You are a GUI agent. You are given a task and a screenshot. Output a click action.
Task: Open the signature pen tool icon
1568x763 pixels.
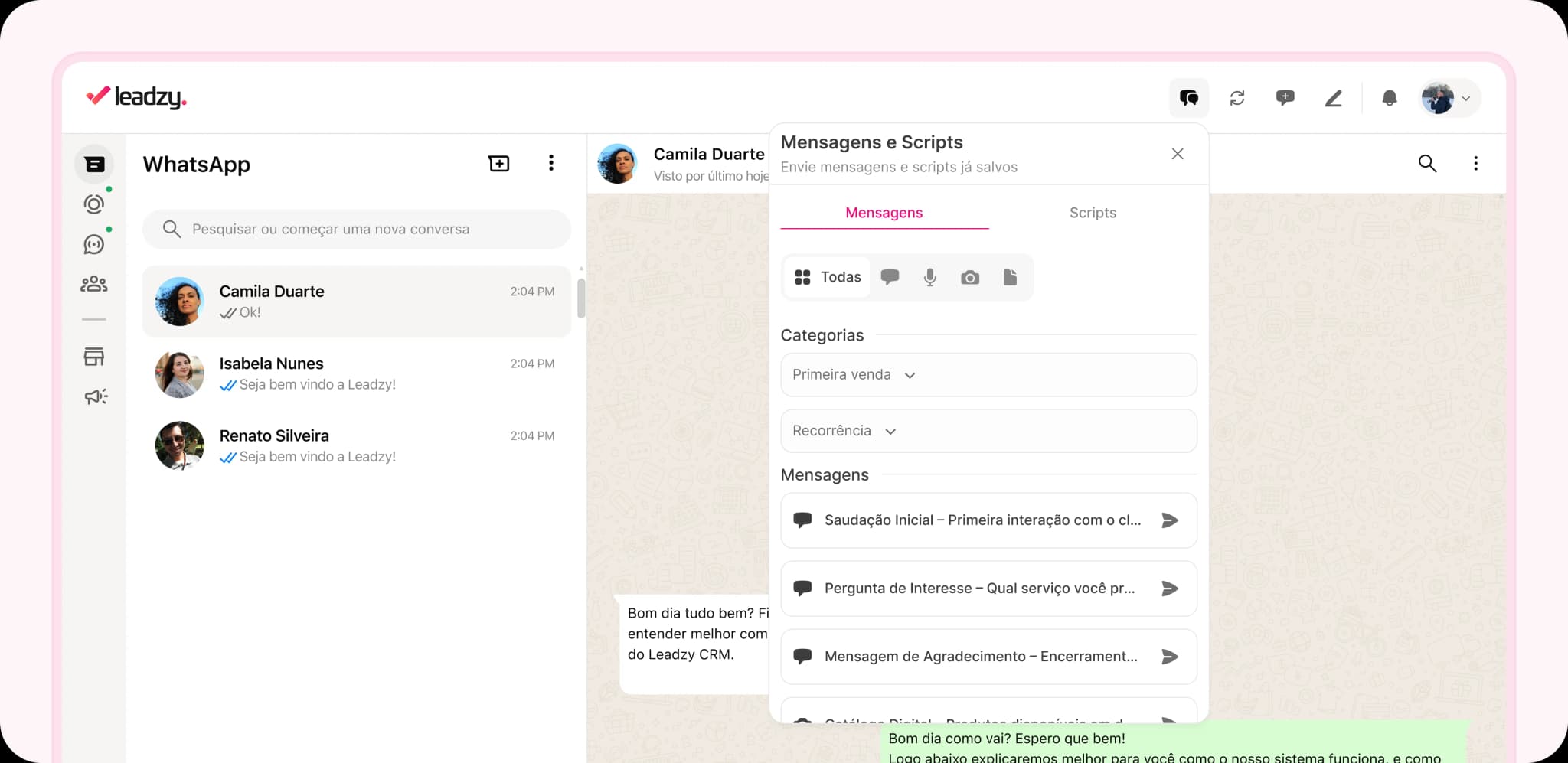[1332, 98]
